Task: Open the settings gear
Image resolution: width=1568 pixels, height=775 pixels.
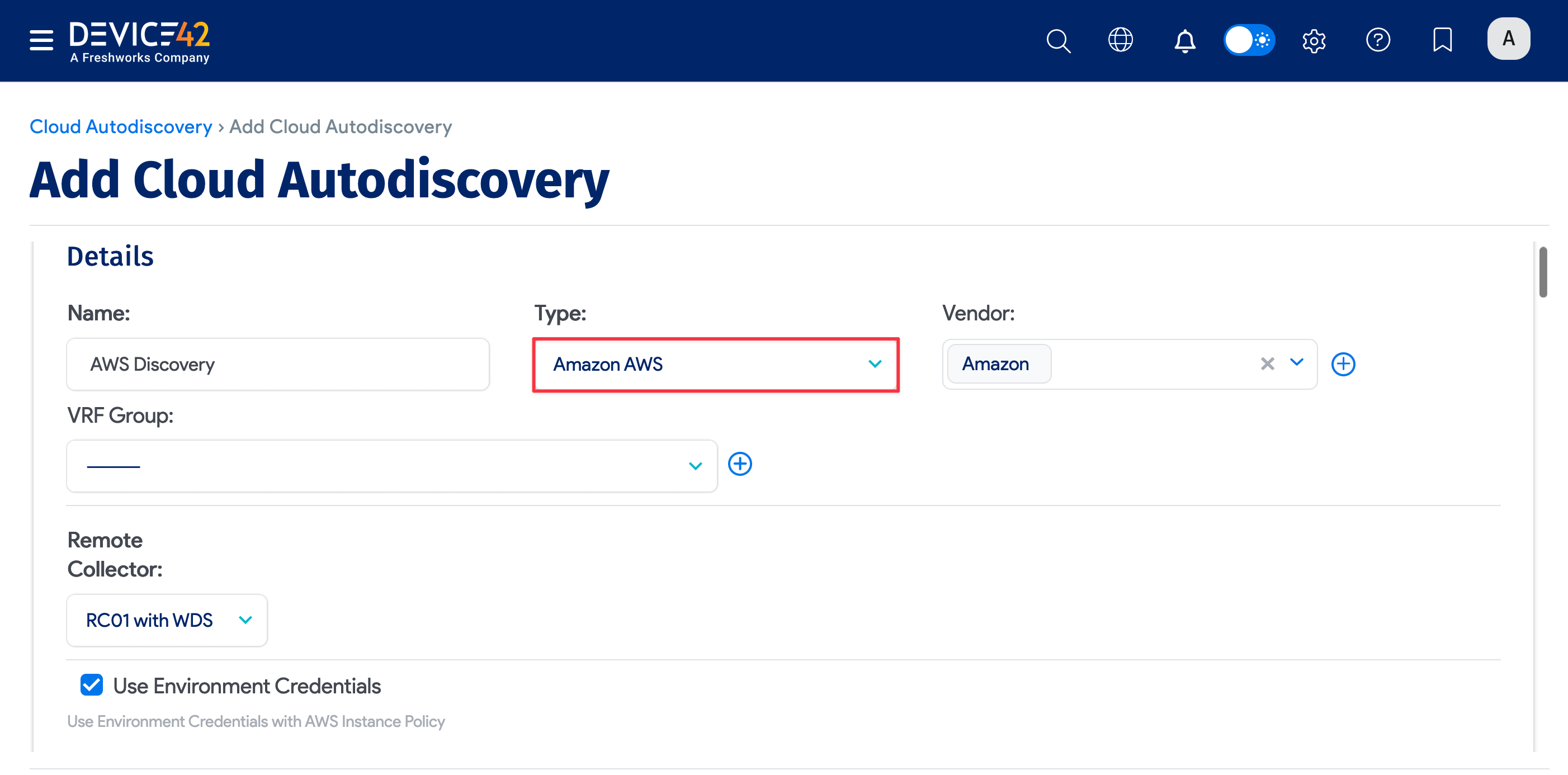Action: [x=1314, y=41]
